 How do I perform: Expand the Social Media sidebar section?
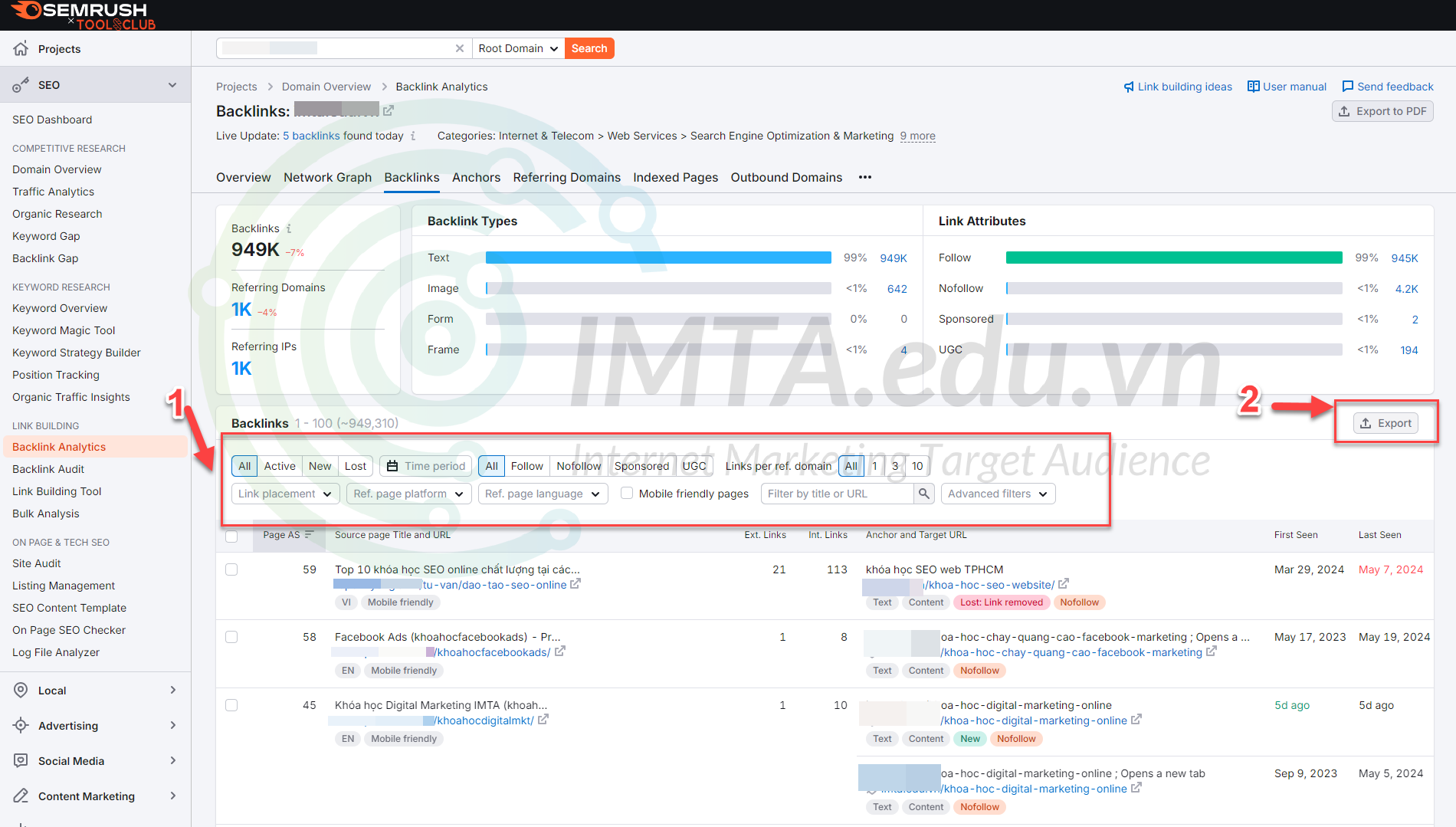(173, 760)
